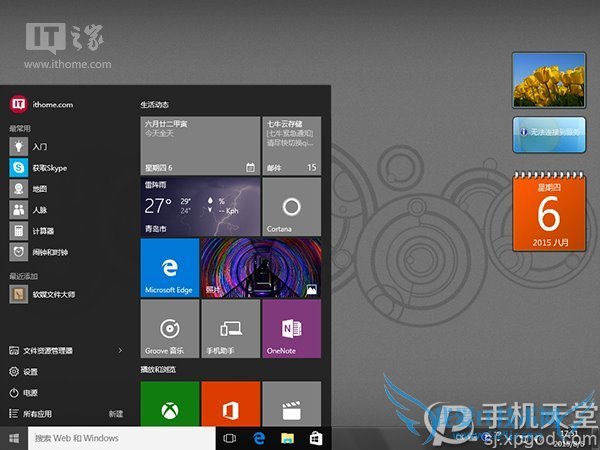600x450 pixels.
Task: Launch Edge from the taskbar
Action: (259, 438)
